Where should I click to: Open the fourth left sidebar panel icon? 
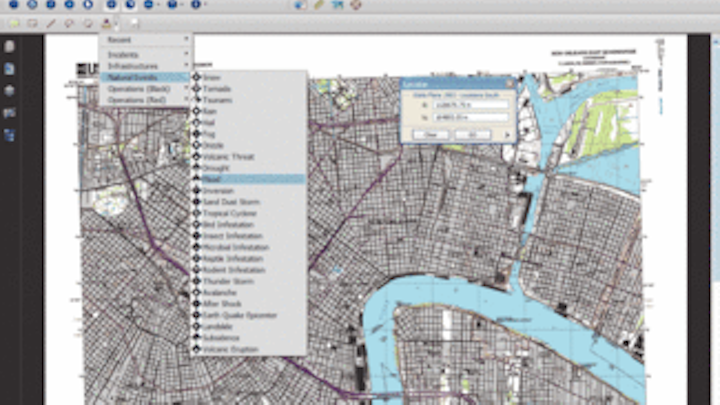tap(10, 112)
